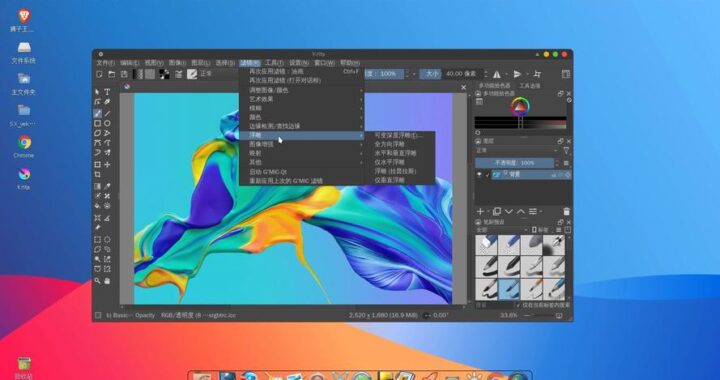
Task: Select the Text tool in toolbox
Action: pos(107,92)
